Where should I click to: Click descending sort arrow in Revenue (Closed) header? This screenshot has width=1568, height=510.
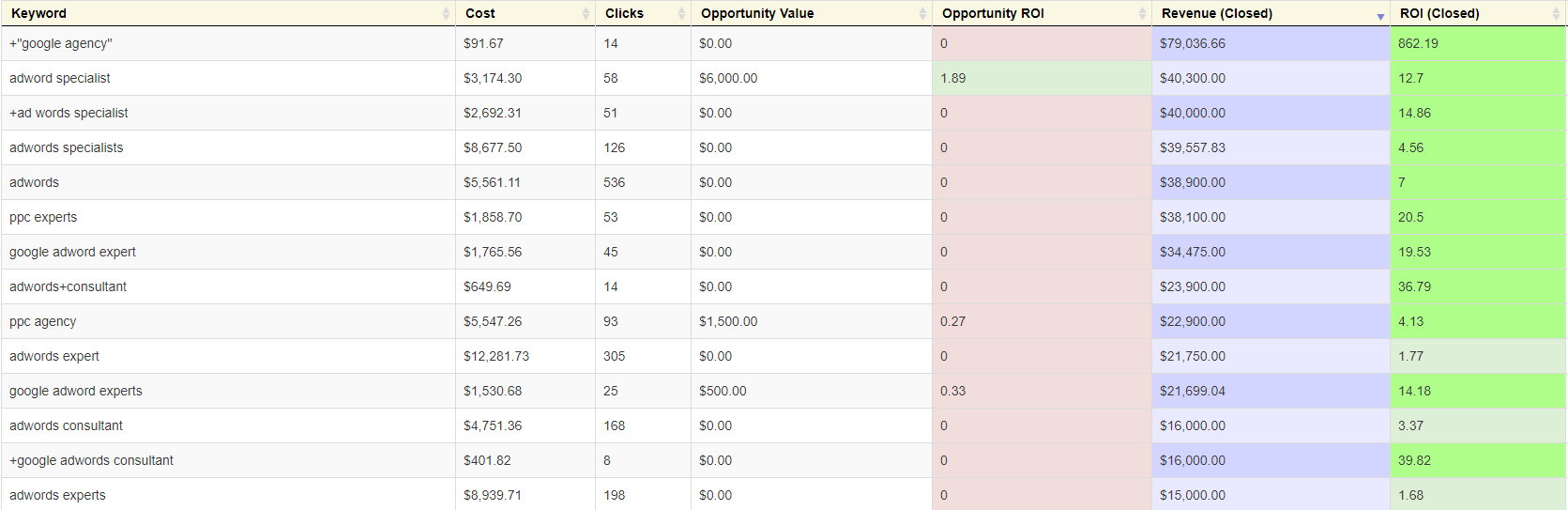point(1380,17)
